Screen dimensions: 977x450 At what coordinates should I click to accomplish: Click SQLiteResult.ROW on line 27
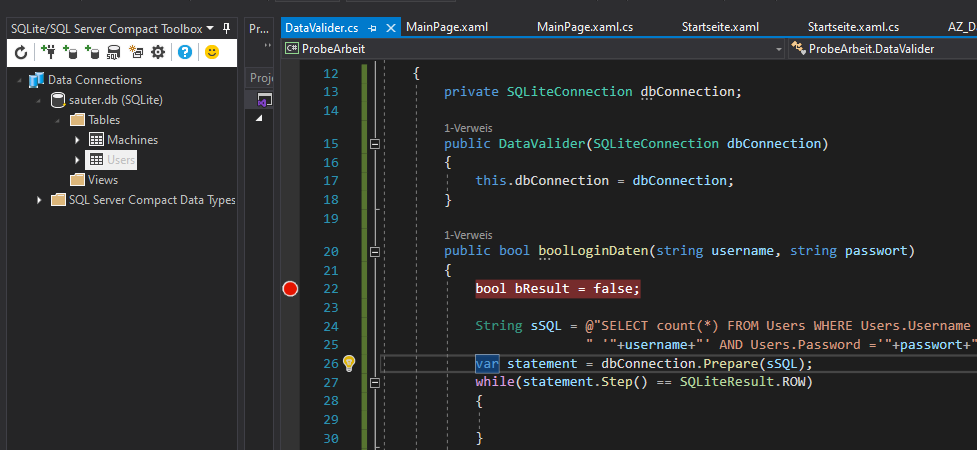[x=742, y=381]
